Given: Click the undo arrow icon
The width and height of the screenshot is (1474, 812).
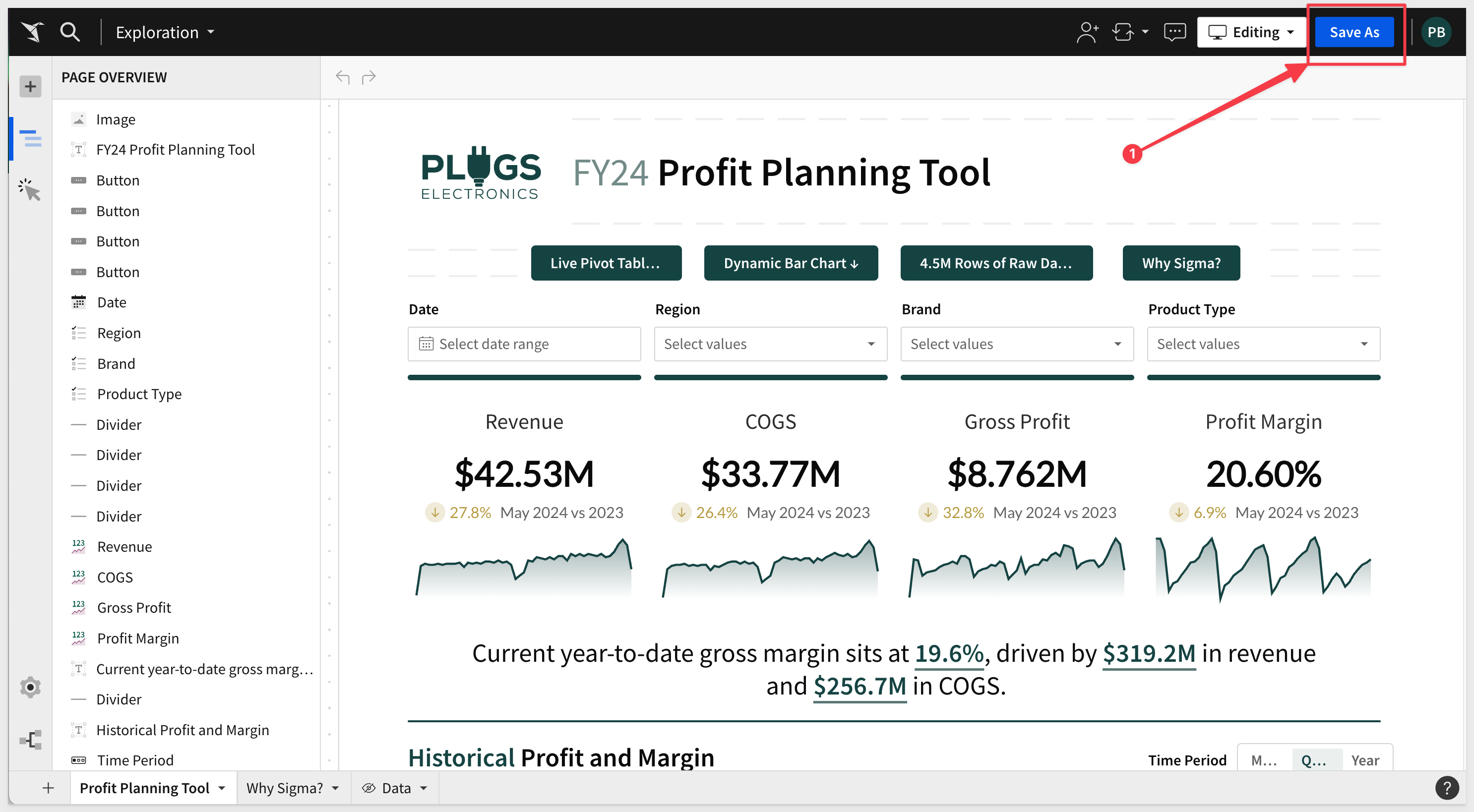Looking at the screenshot, I should point(342,77).
